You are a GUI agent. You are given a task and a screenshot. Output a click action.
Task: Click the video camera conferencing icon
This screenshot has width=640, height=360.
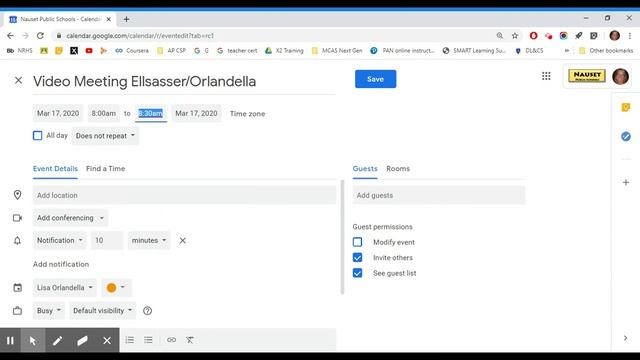[x=18, y=218]
